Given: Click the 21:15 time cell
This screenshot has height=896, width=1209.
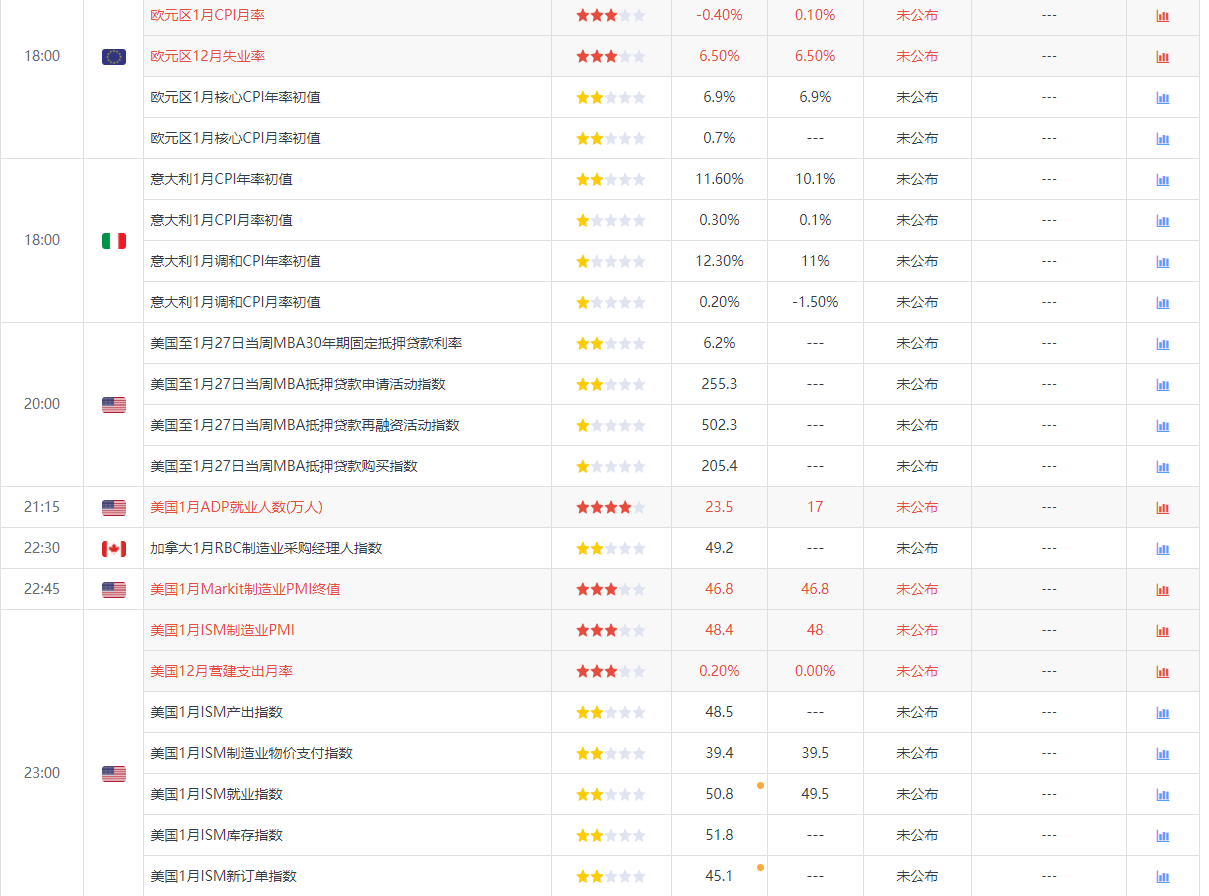Looking at the screenshot, I should 42,507.
